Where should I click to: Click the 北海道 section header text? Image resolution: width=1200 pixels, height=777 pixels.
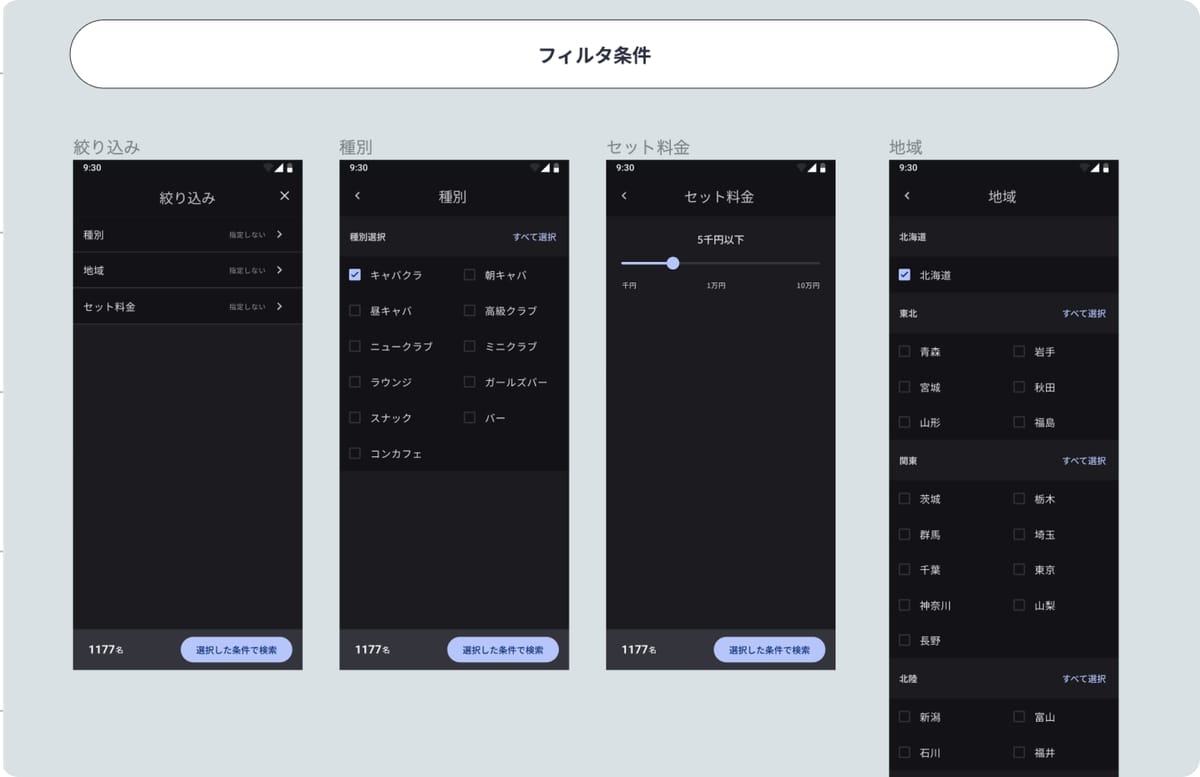913,238
